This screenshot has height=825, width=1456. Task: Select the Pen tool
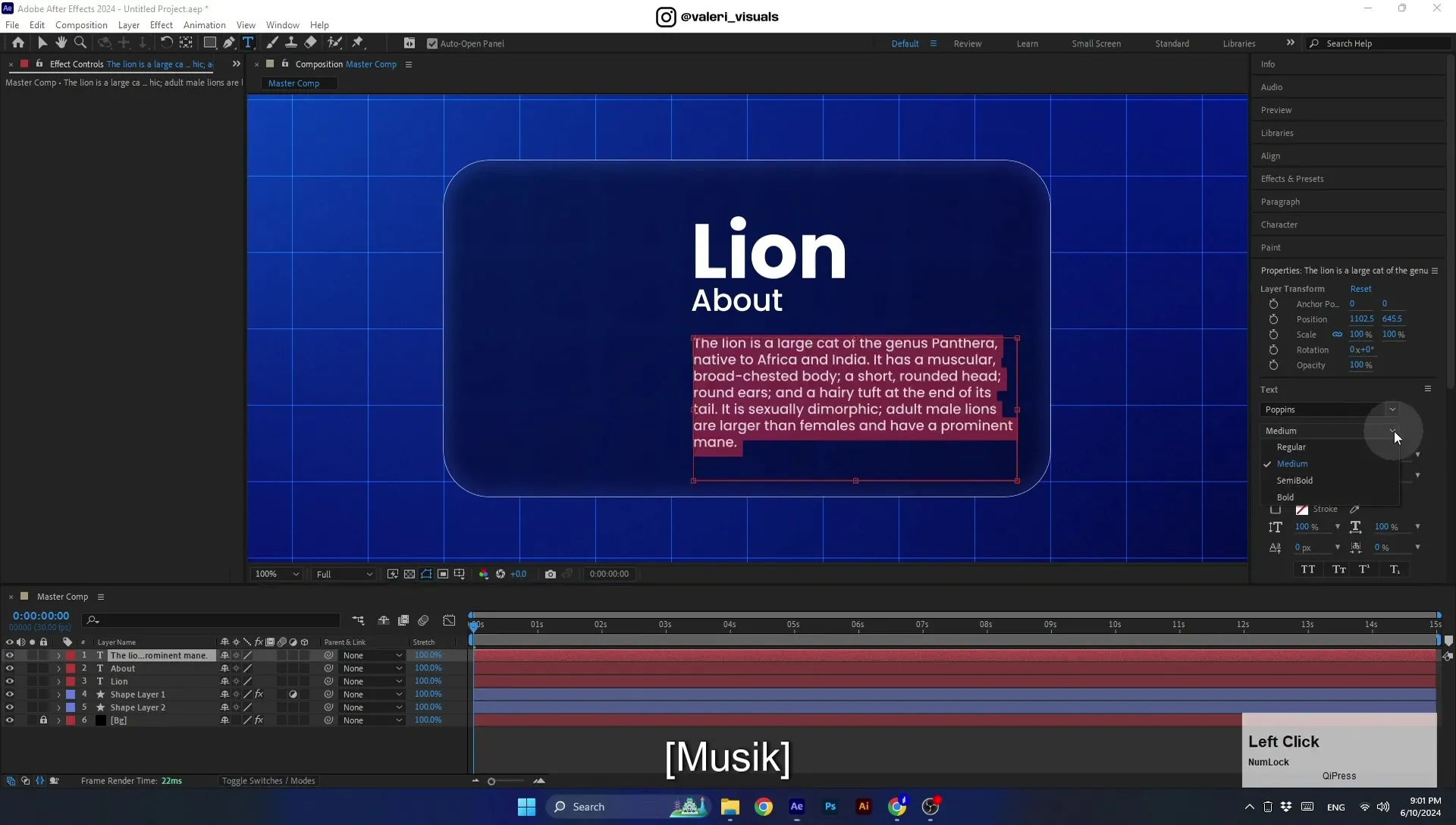coord(229,43)
